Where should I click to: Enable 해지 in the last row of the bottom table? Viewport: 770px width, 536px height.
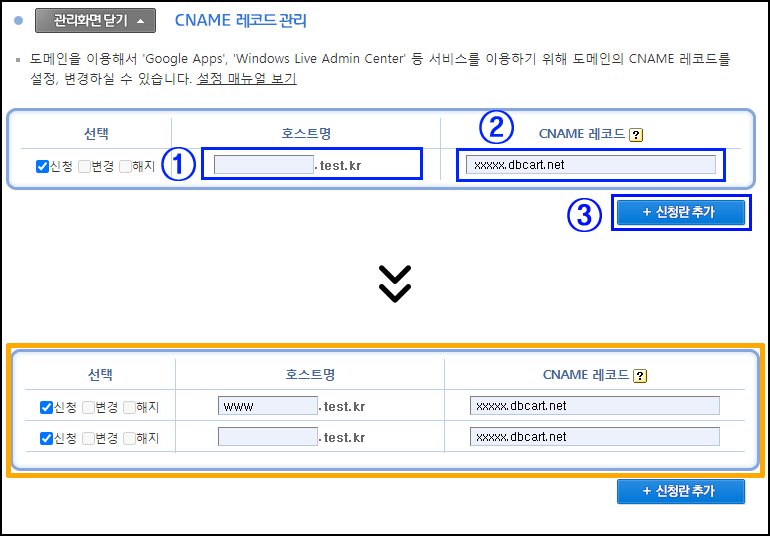click(129, 438)
